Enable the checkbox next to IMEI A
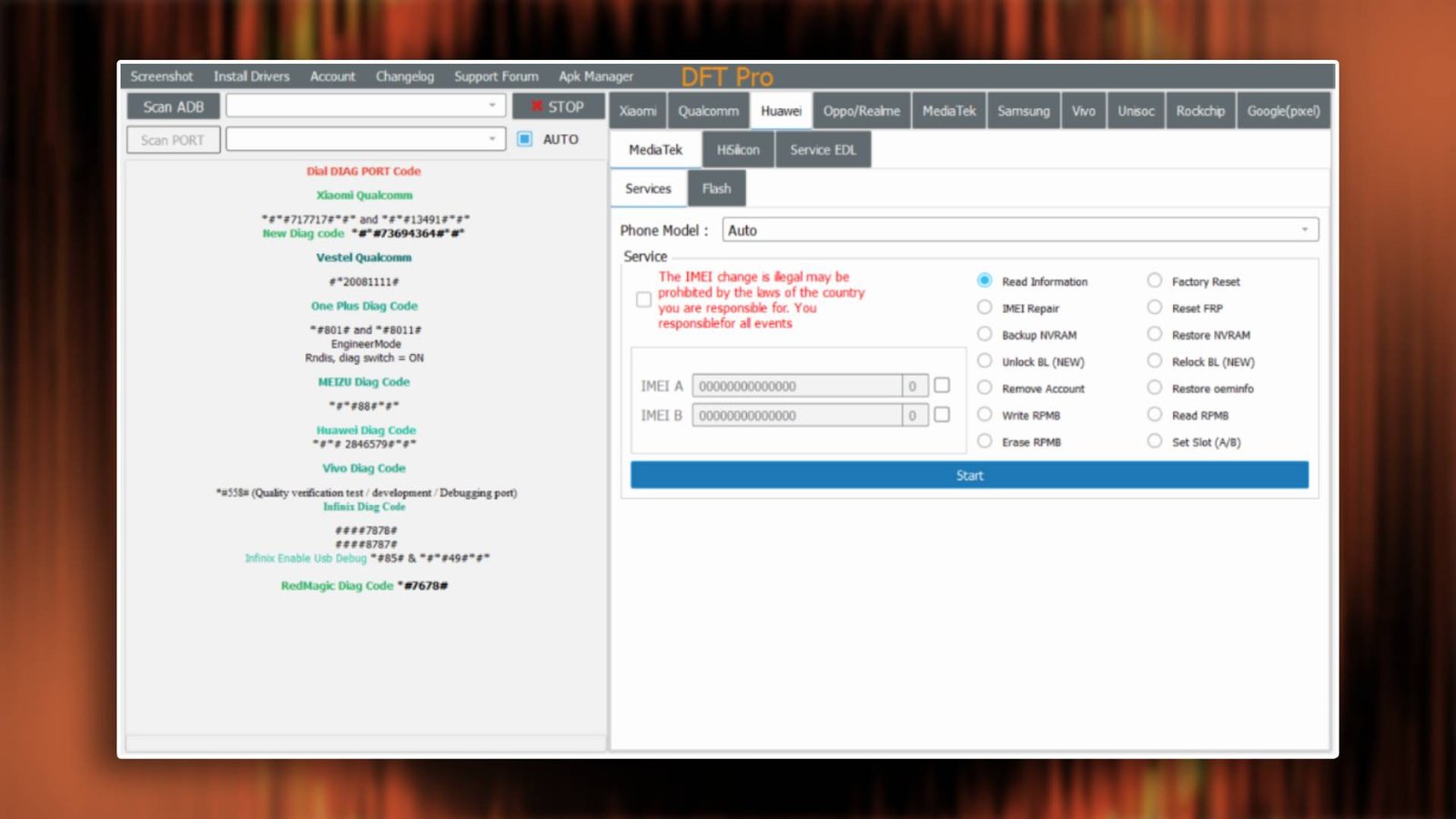Screen dimensions: 1456x819 [942, 385]
